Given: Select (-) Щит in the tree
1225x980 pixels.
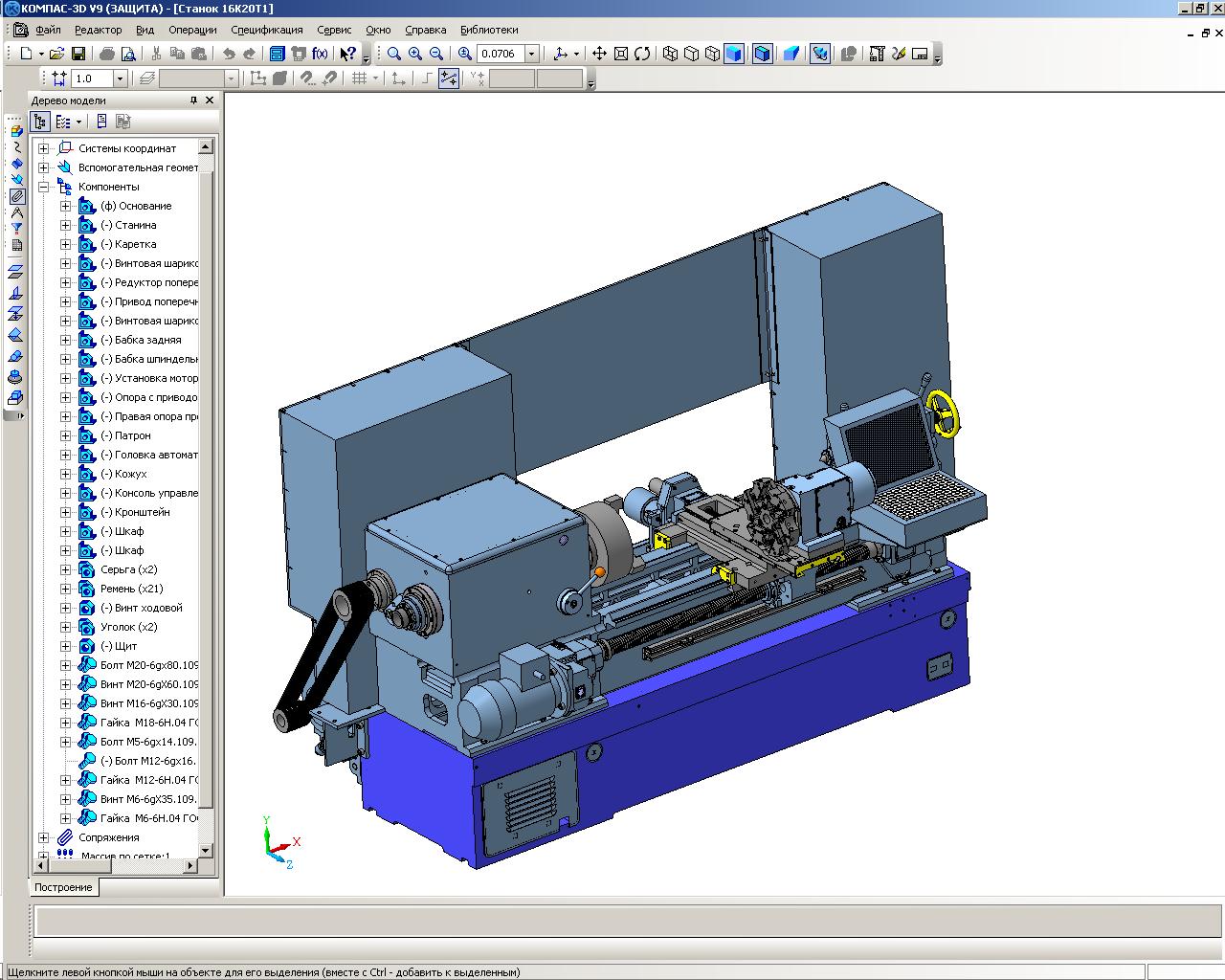Looking at the screenshot, I should [119, 646].
